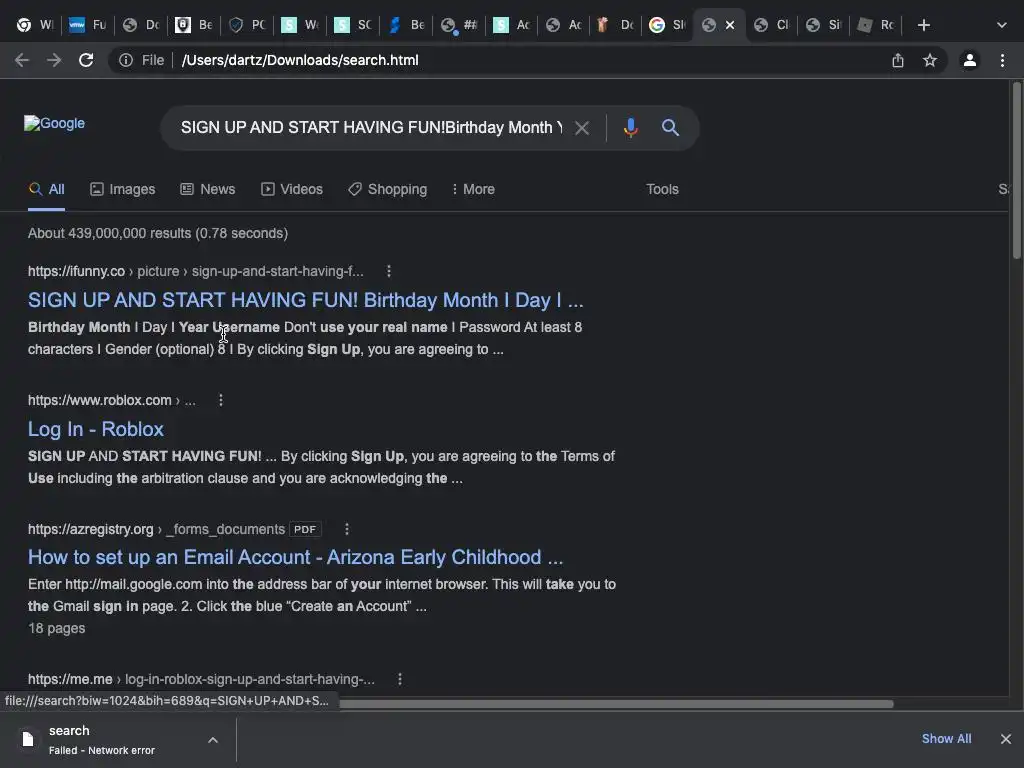Click the https://ifunny.co breadcrumb URL
The image size is (1024, 768).
click(76, 271)
